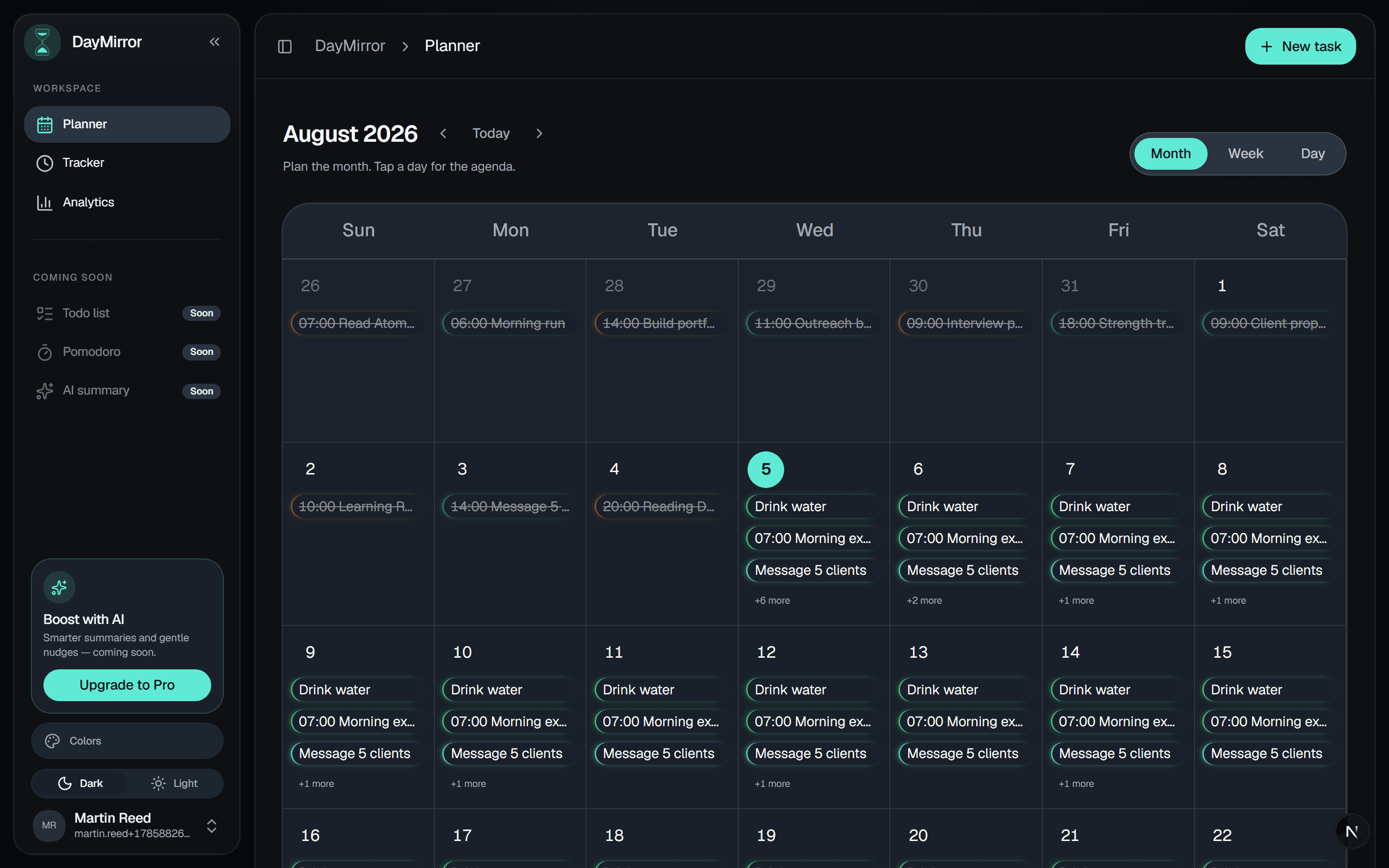Click the Pomodoro timer icon
Viewport: 1389px width, 868px height.
(45, 352)
